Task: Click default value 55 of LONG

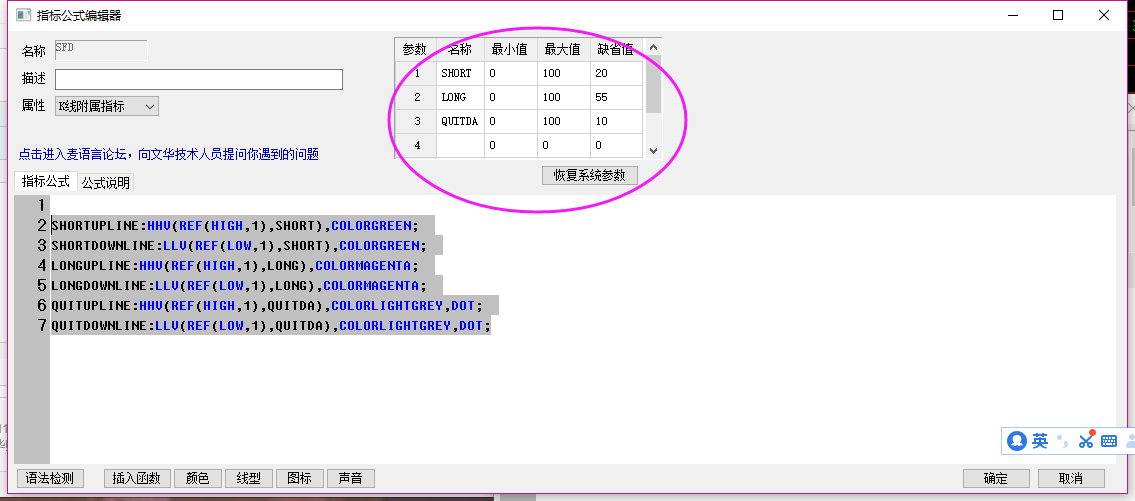Action: tap(616, 97)
